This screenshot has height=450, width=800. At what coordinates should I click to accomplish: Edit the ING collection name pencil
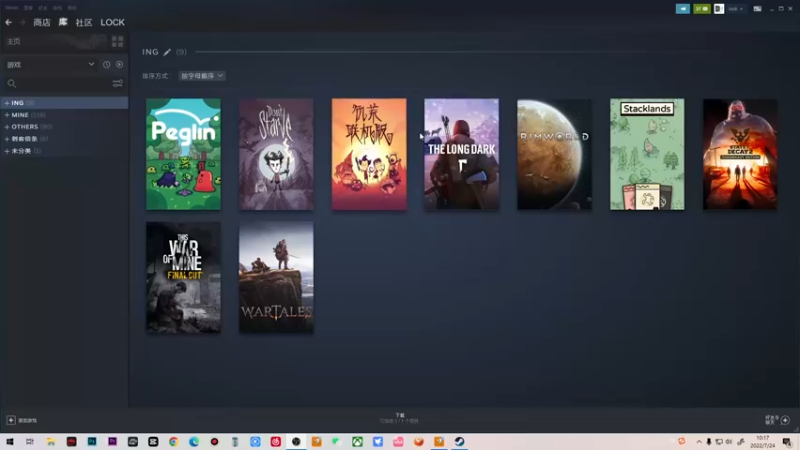pyautogui.click(x=167, y=52)
